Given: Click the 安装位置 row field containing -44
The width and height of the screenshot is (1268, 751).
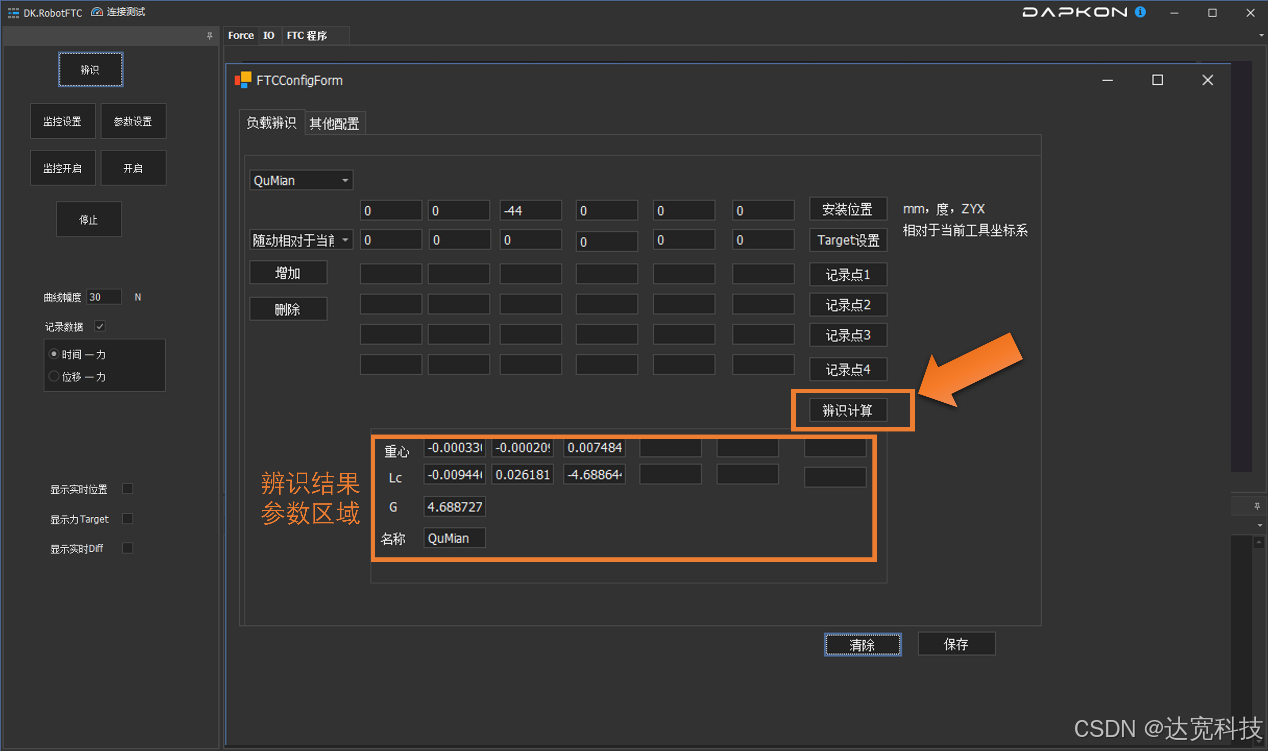Looking at the screenshot, I should point(530,210).
